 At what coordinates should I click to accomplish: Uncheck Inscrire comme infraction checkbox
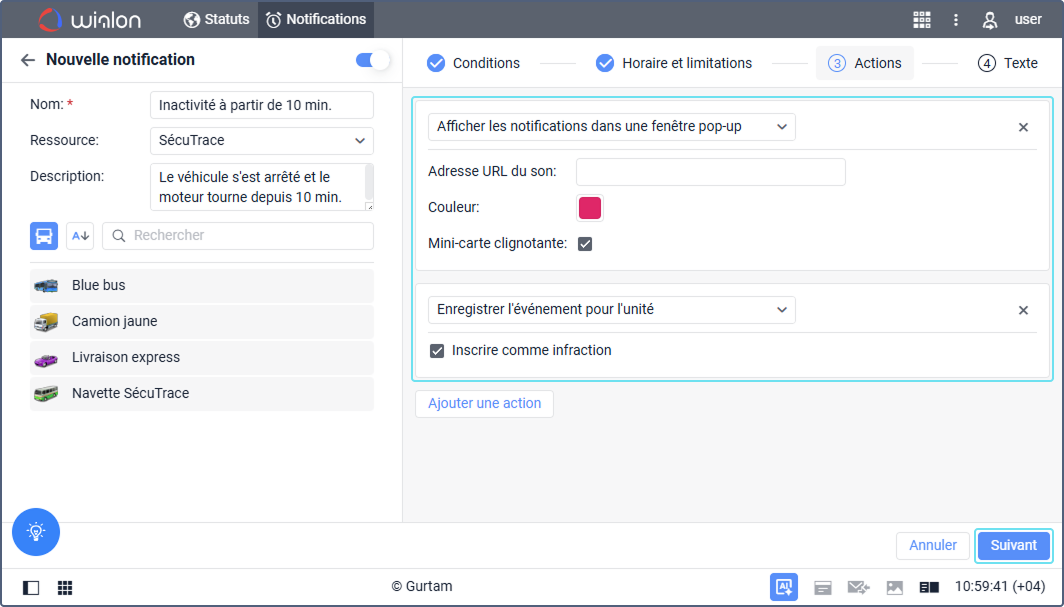coord(437,351)
